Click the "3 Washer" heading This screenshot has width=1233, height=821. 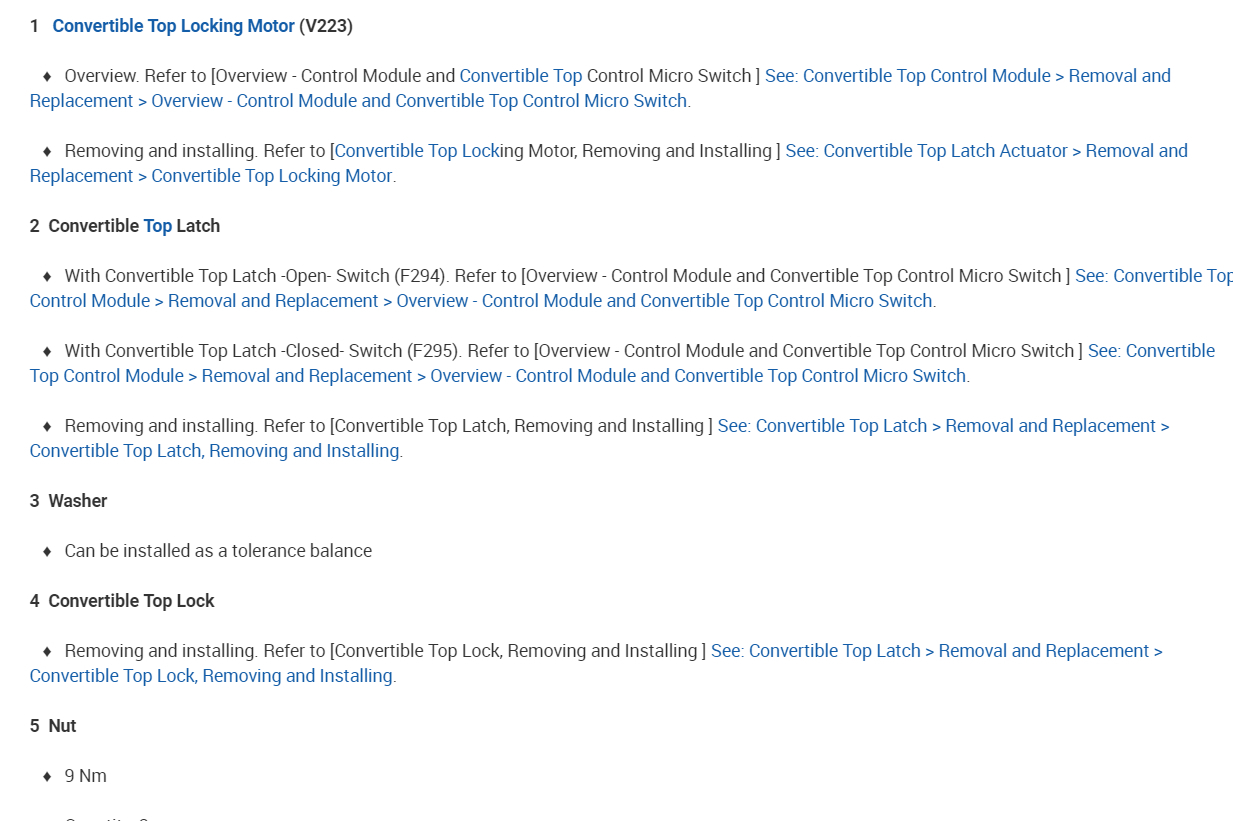pyautogui.click(x=68, y=501)
